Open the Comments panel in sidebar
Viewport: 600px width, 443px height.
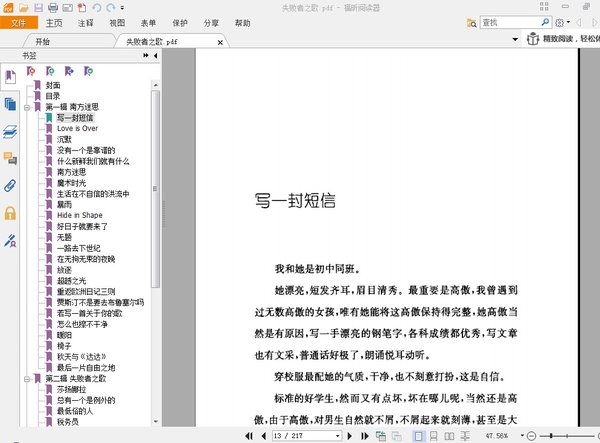[10, 158]
